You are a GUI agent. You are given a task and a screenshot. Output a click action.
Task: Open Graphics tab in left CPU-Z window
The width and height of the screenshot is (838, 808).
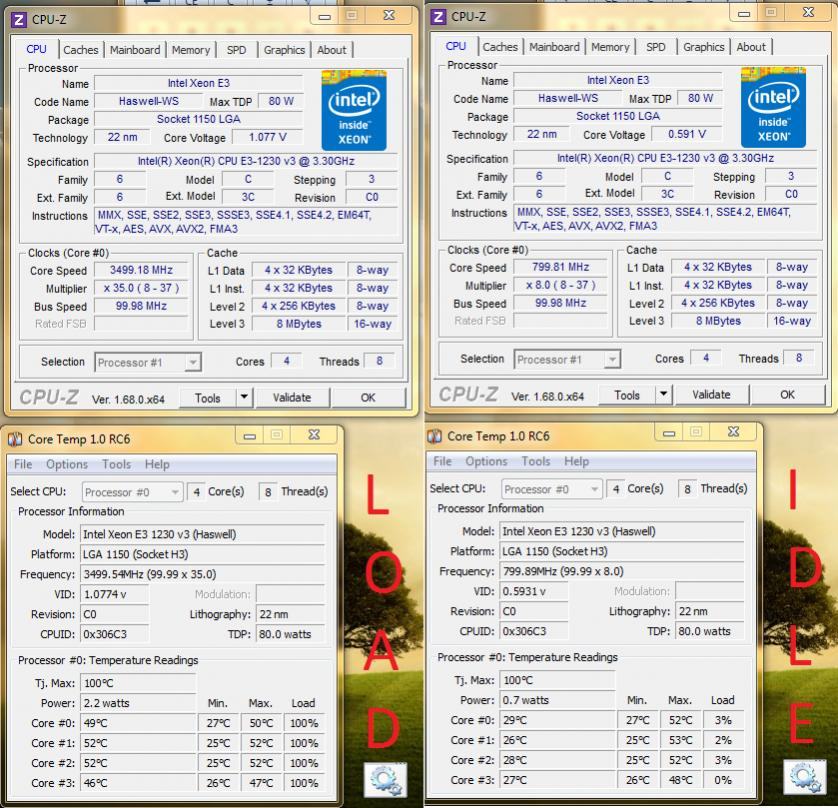click(x=284, y=50)
